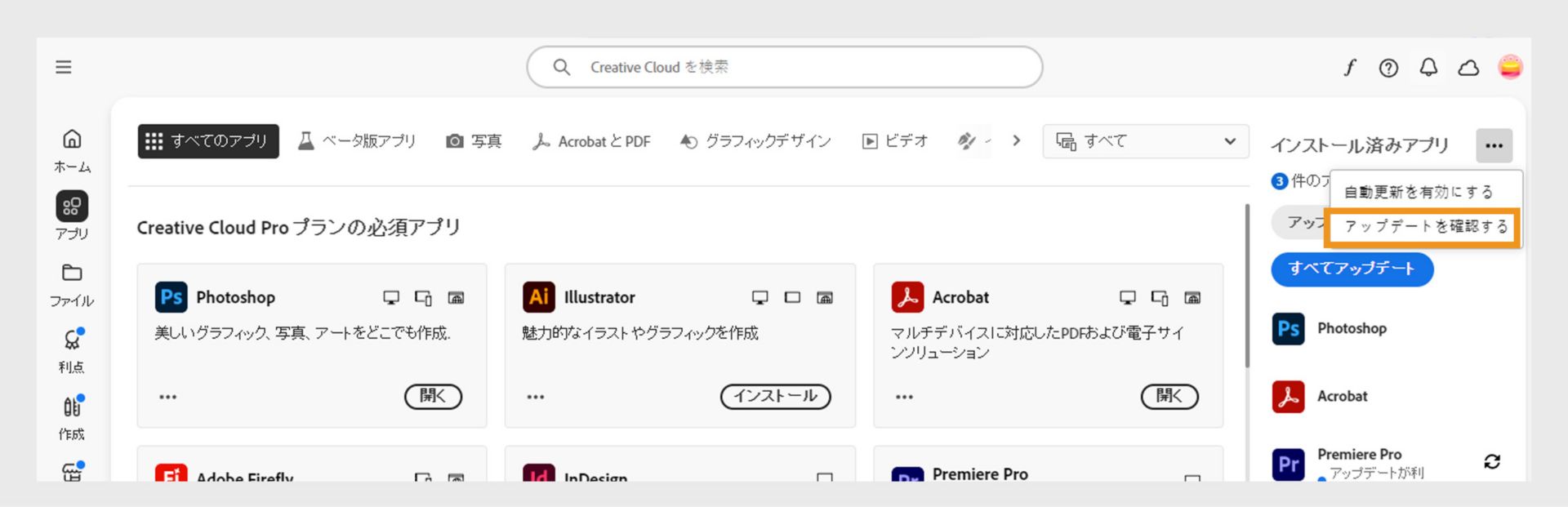Open the fonts f icon
This screenshot has height=507, width=1568.
pos(1350,68)
